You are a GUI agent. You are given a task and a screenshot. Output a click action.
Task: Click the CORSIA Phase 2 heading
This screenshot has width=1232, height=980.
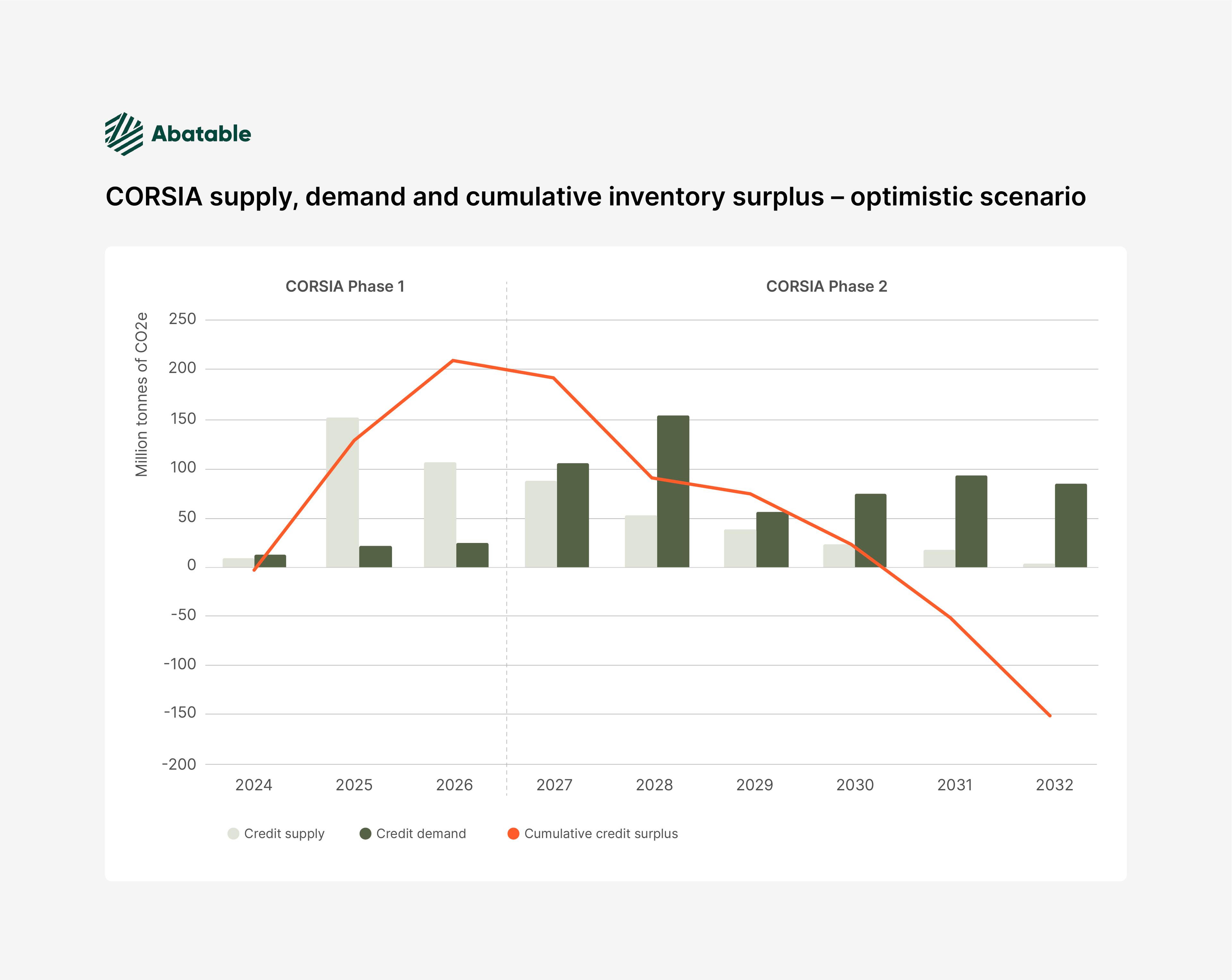[x=827, y=286]
